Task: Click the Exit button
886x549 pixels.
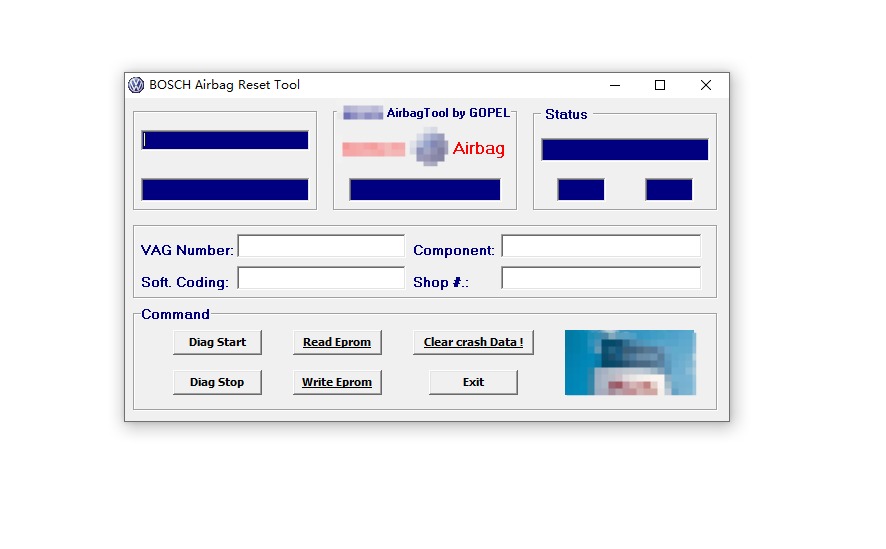Action: pyautogui.click(x=473, y=382)
